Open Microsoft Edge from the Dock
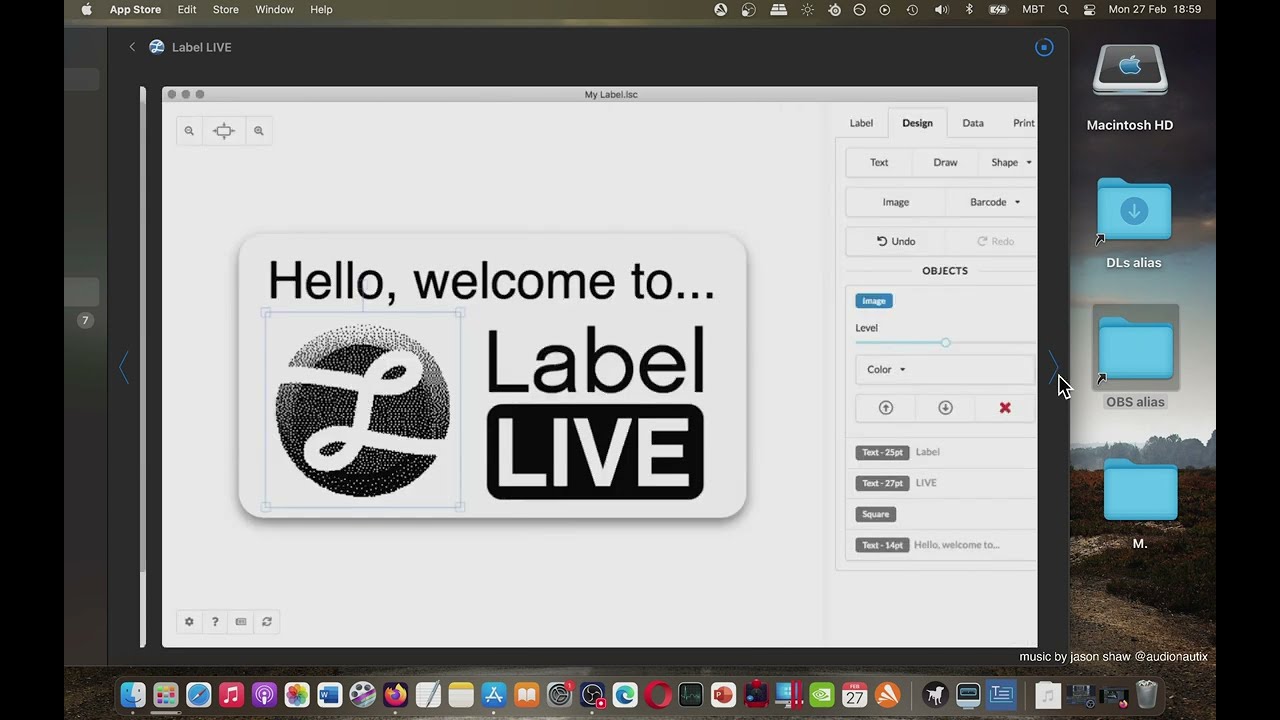1280x720 pixels. click(x=625, y=694)
